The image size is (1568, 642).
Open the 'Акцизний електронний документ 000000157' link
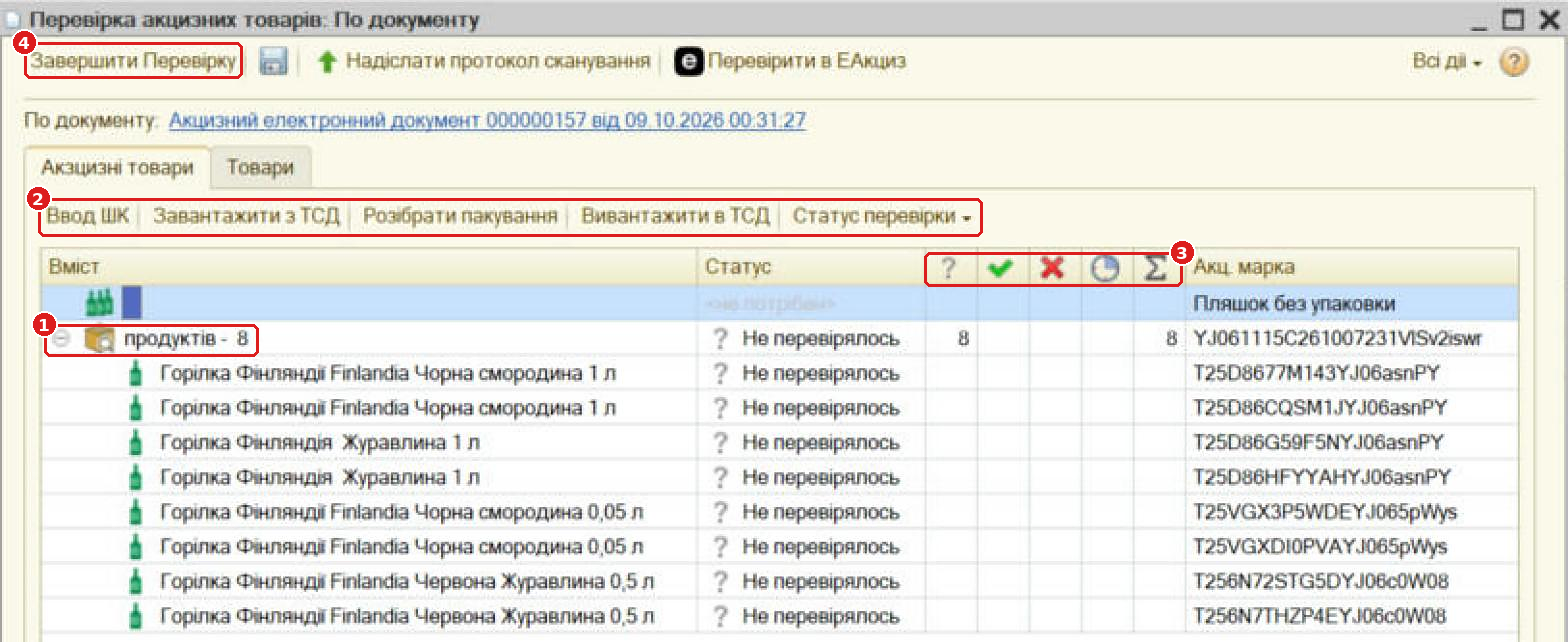(487, 121)
